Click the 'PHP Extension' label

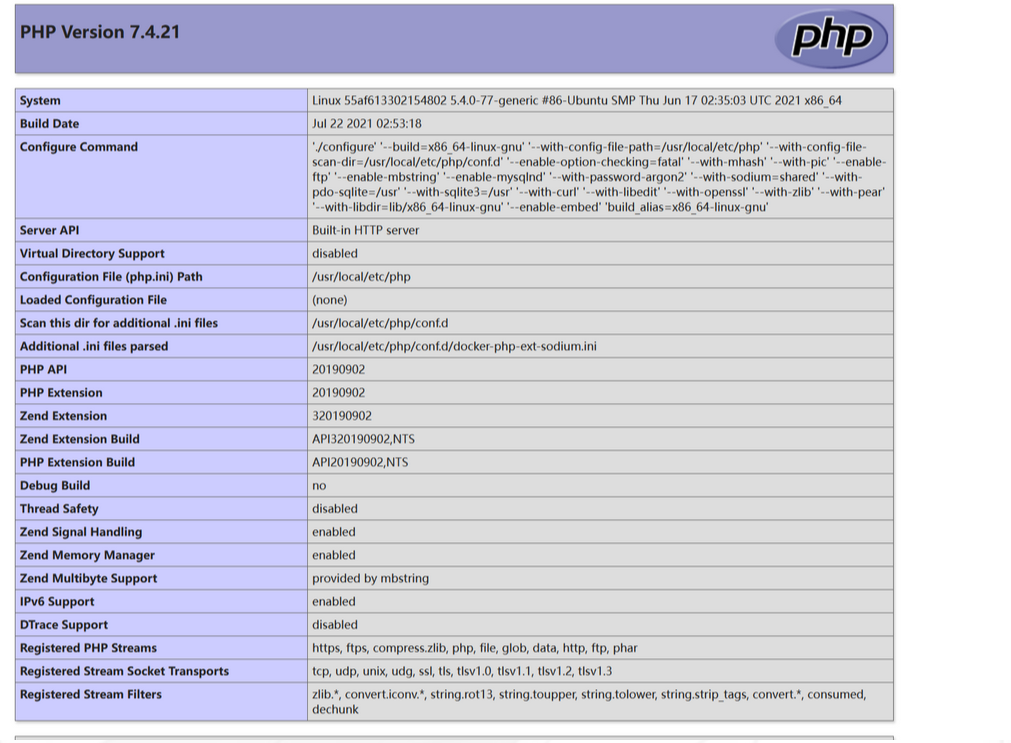point(61,393)
